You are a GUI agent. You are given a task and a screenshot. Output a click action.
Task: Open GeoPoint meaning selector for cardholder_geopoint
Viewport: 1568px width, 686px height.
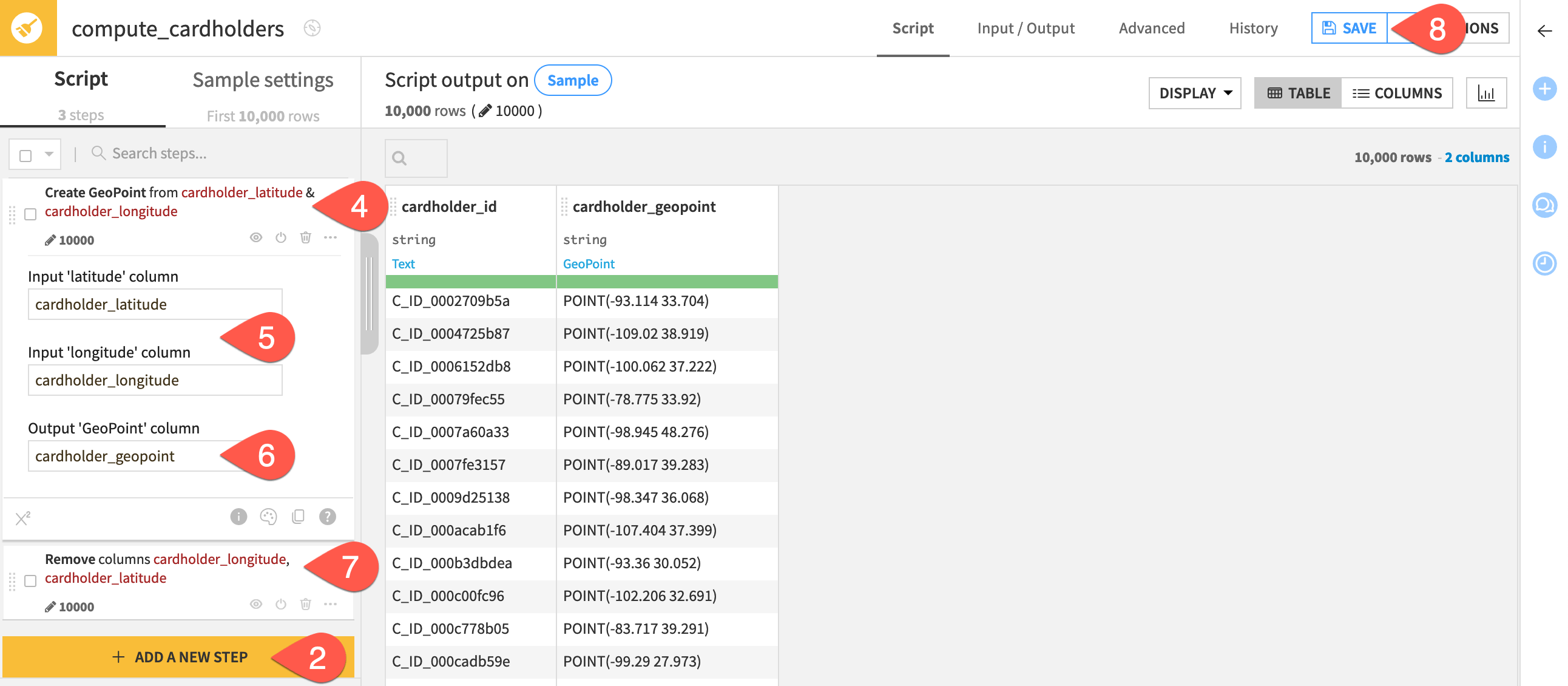(589, 263)
